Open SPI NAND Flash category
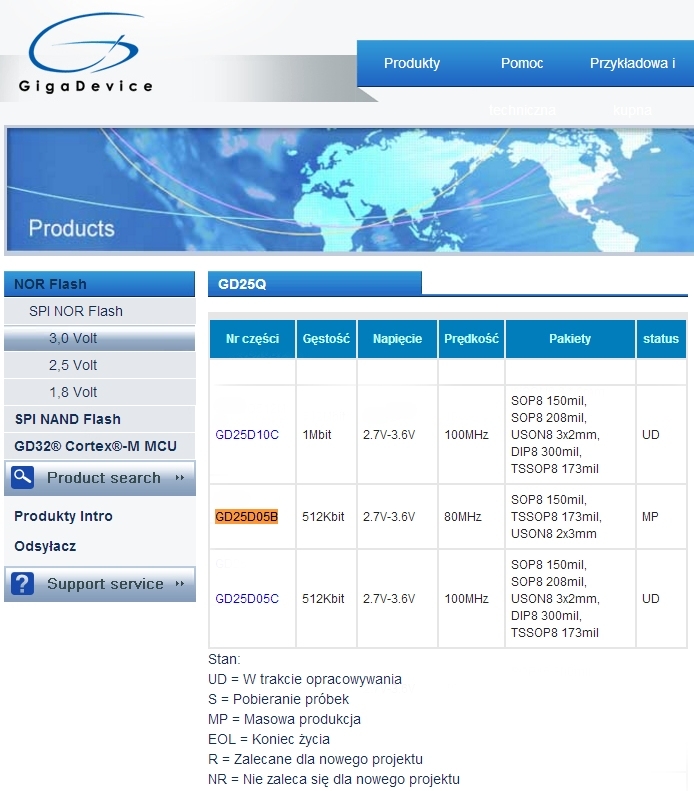Screen dimensions: 694x791 [x=99, y=419]
